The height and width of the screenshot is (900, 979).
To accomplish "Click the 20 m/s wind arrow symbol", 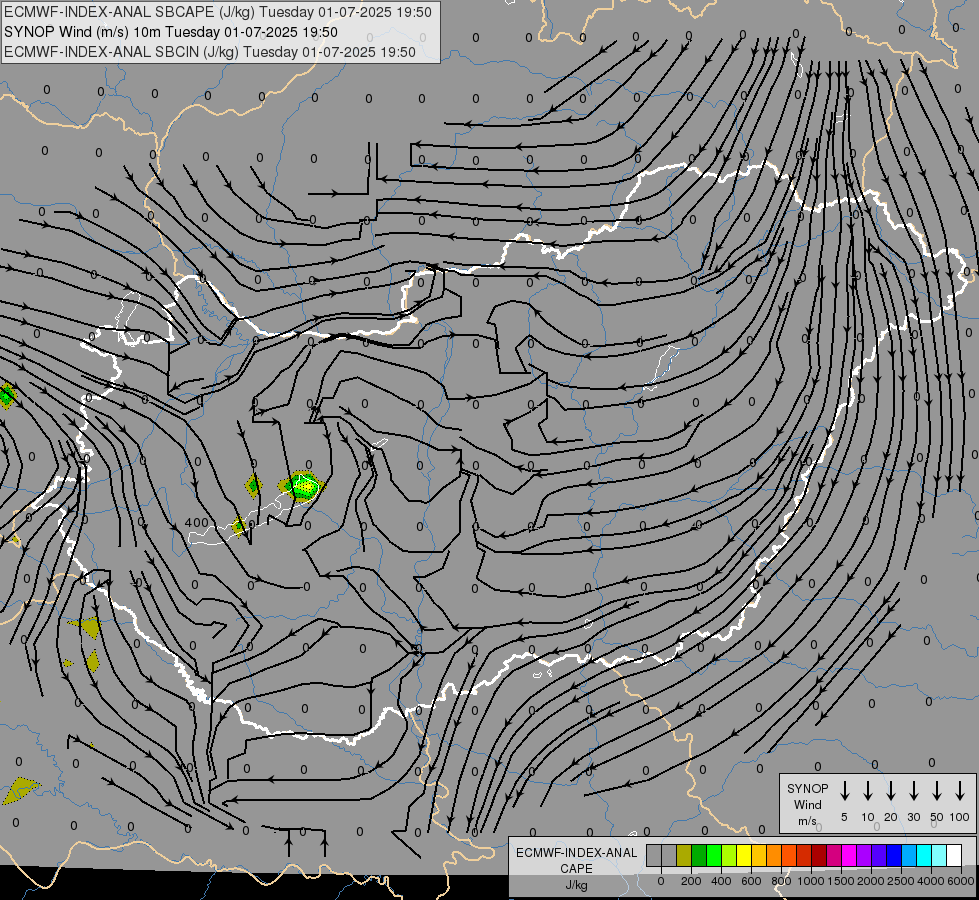I will [890, 791].
